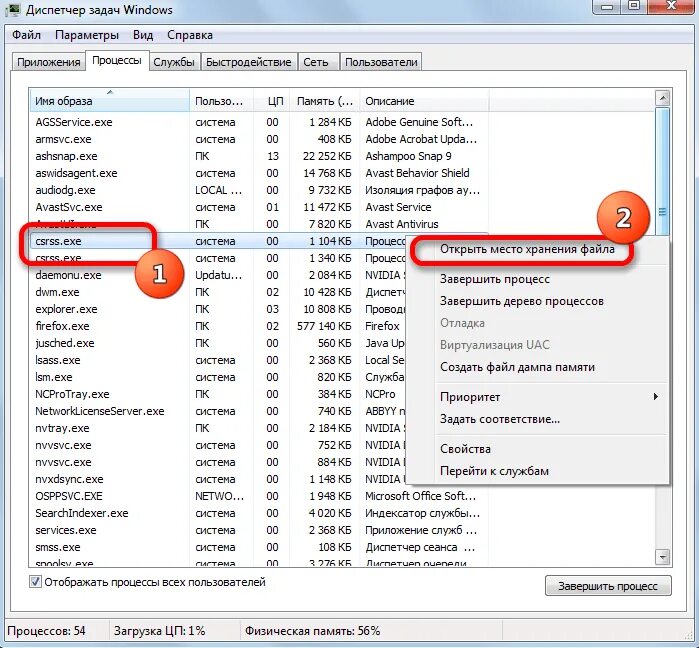Screen dimensions: 699x648
Task: Select the NetworkLicenseServer.exe process
Action: click(100, 411)
